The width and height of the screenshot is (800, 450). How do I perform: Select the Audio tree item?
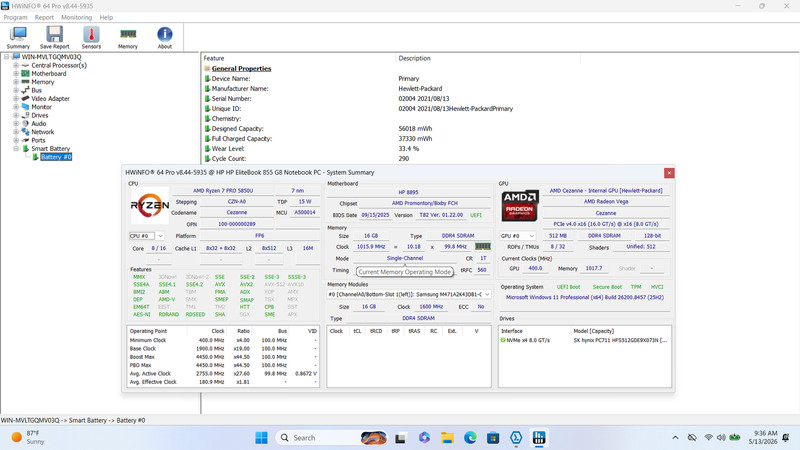point(39,123)
